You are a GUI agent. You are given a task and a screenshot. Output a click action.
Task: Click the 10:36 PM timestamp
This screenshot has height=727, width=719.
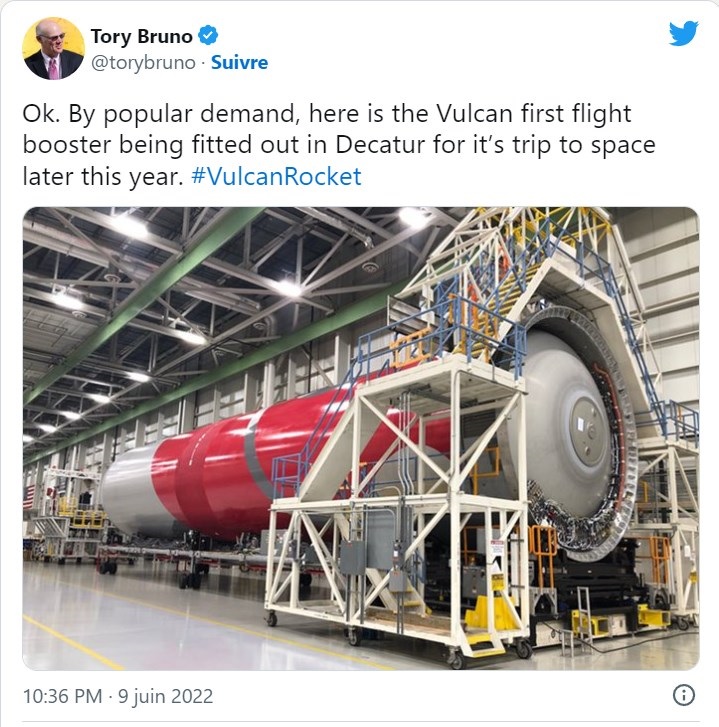pyautogui.click(x=62, y=696)
